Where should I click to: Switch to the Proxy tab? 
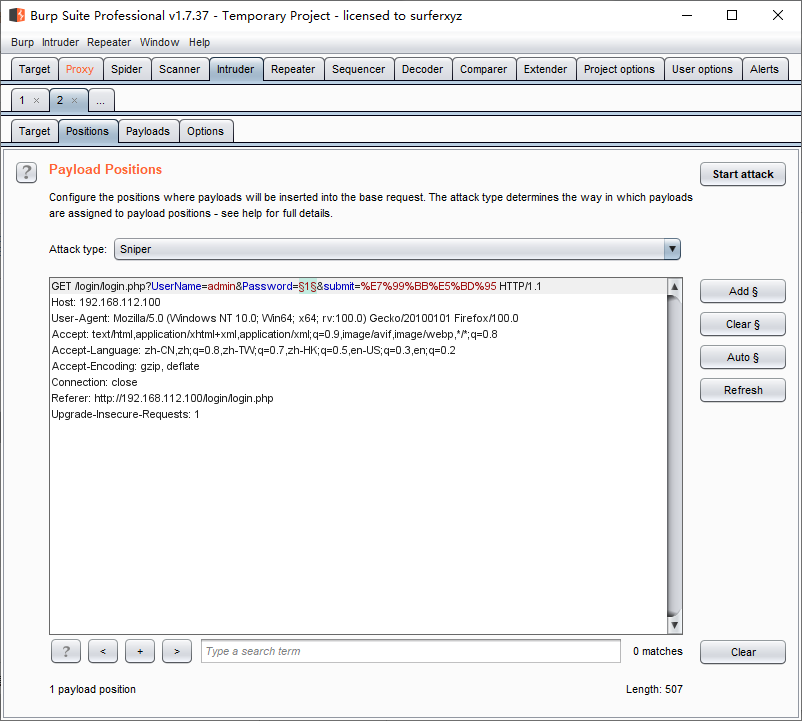pyautogui.click(x=80, y=69)
